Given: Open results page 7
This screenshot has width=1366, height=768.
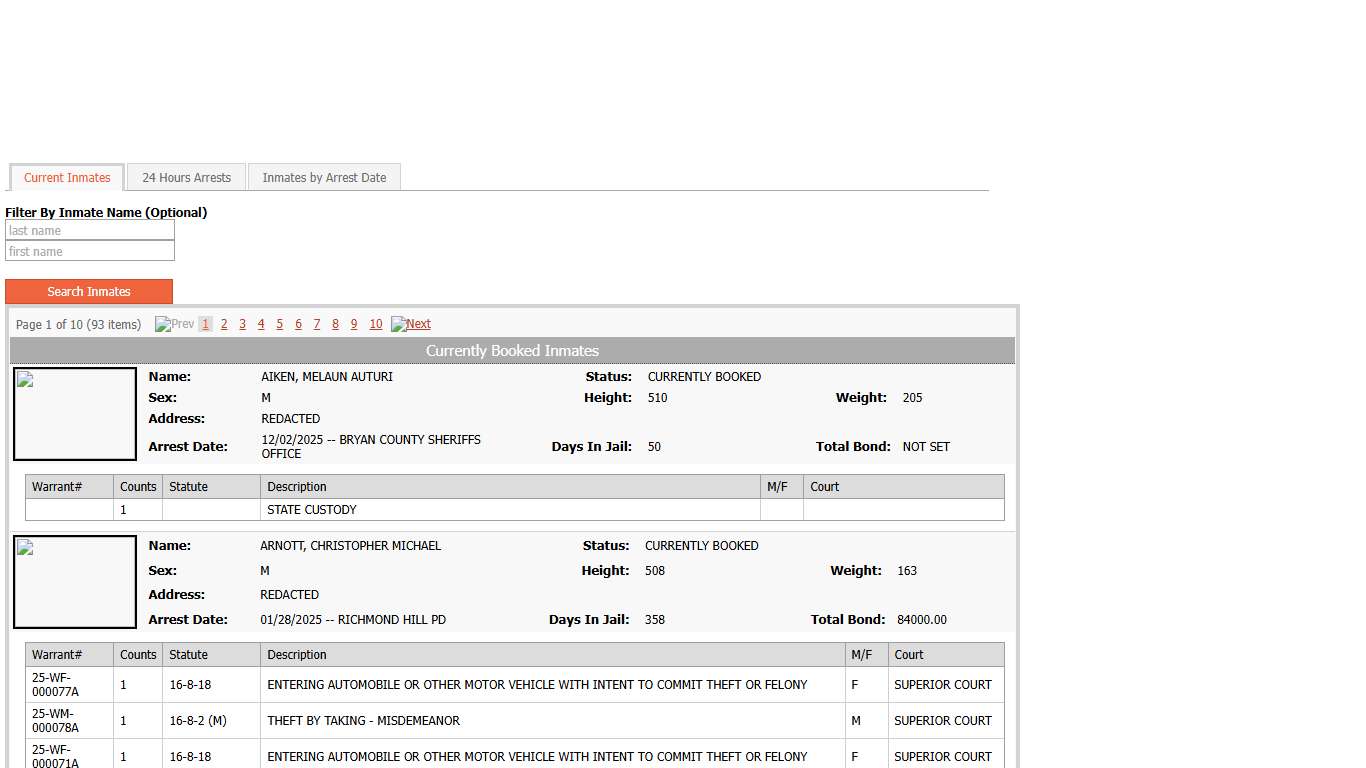Looking at the screenshot, I should (317, 324).
